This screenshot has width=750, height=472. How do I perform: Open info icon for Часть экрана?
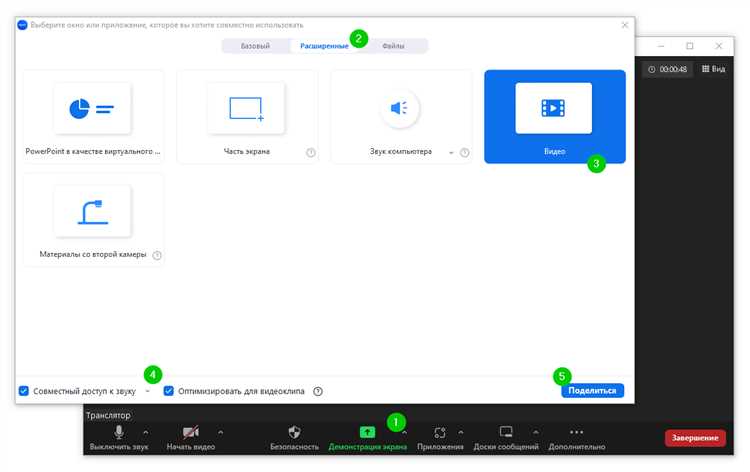pyautogui.click(x=311, y=153)
